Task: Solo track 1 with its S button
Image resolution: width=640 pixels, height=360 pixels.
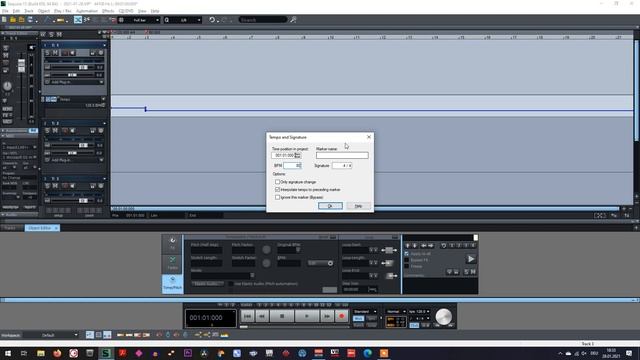Action: (x=47, y=53)
